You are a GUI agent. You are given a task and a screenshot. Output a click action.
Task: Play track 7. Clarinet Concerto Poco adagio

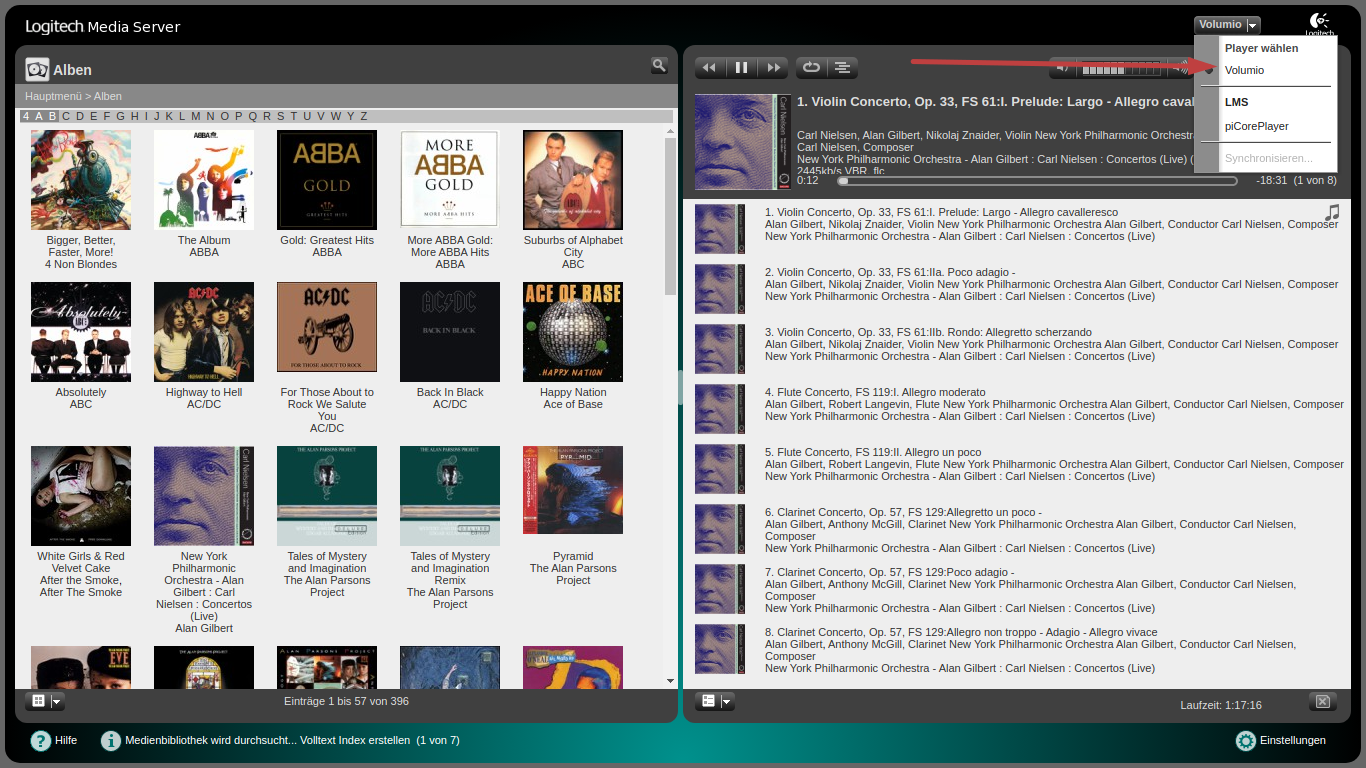[x=889, y=572]
